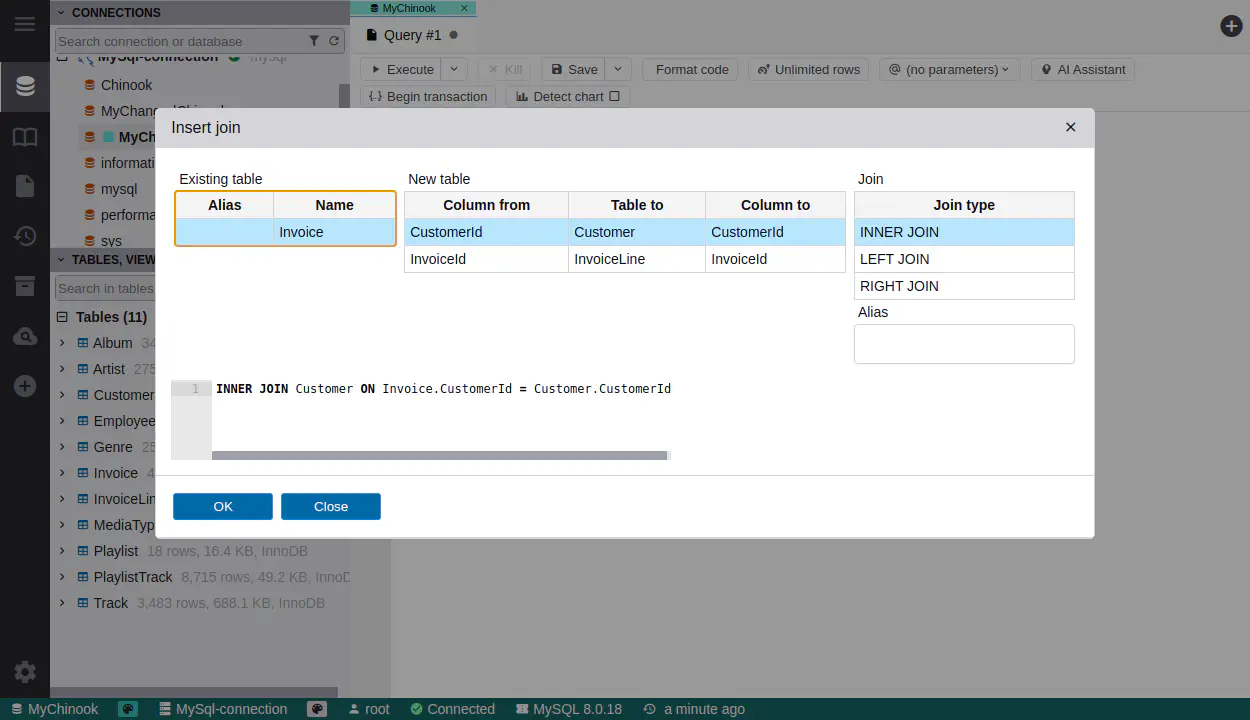Click the SQL preview horizontal scrollbar
The image size is (1250, 720).
[x=439, y=455]
